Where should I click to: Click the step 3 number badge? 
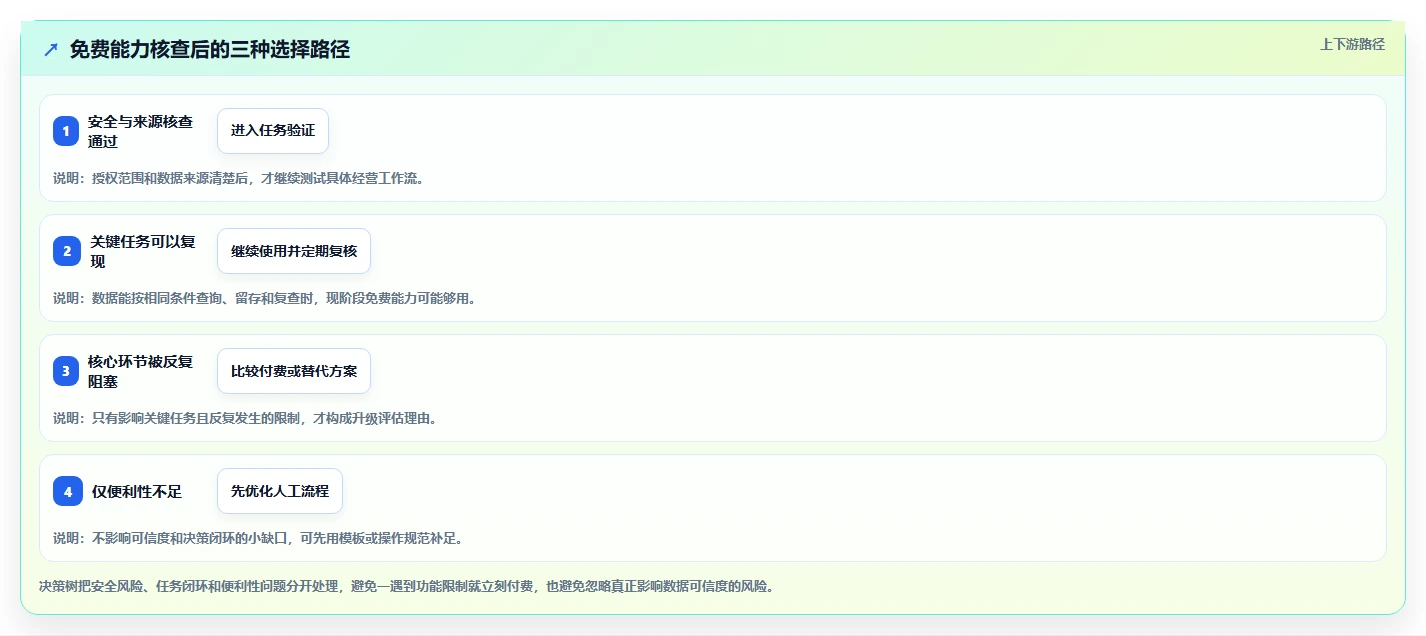click(66, 371)
